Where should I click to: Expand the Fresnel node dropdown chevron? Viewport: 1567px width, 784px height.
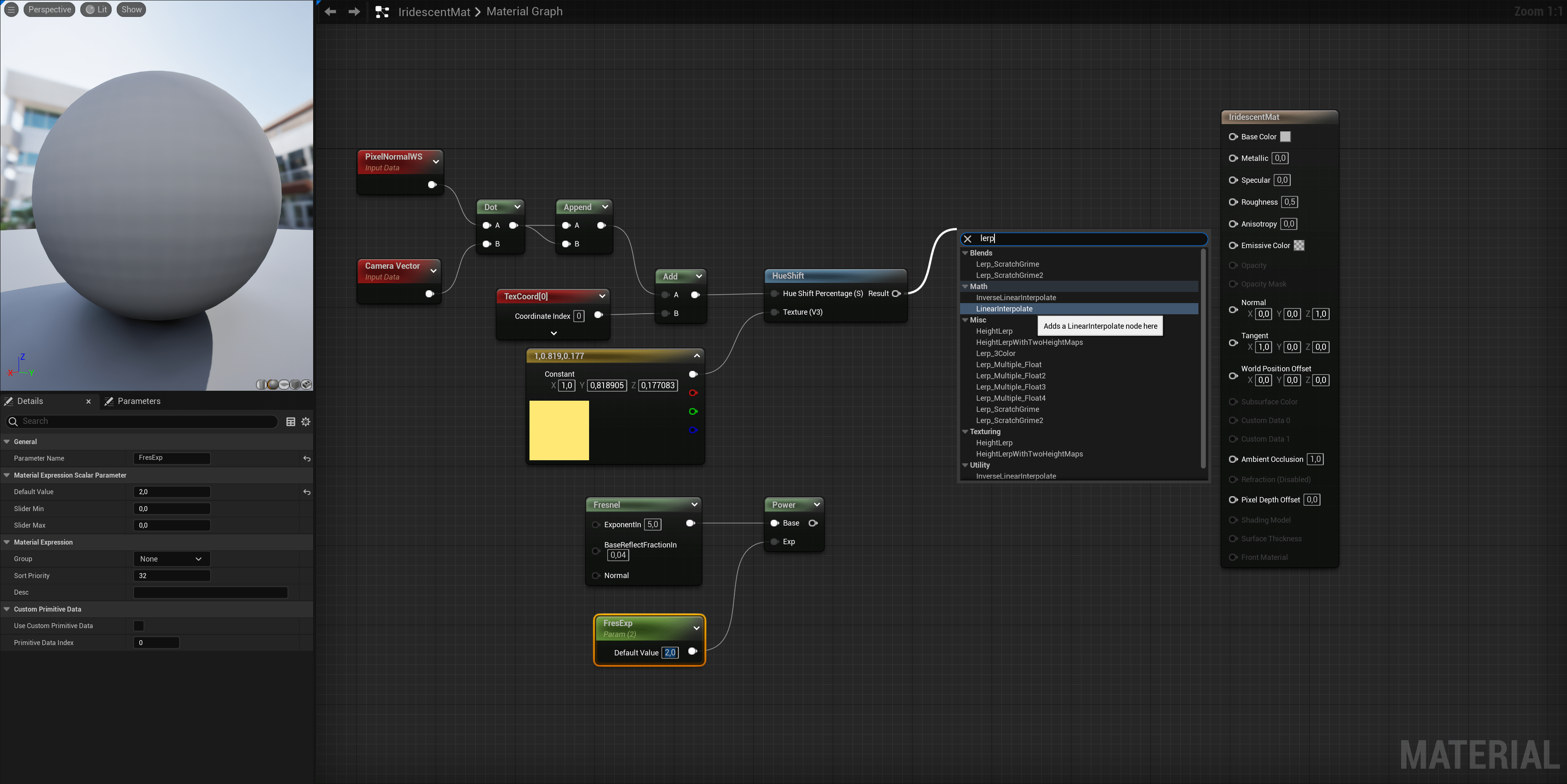pyautogui.click(x=694, y=505)
